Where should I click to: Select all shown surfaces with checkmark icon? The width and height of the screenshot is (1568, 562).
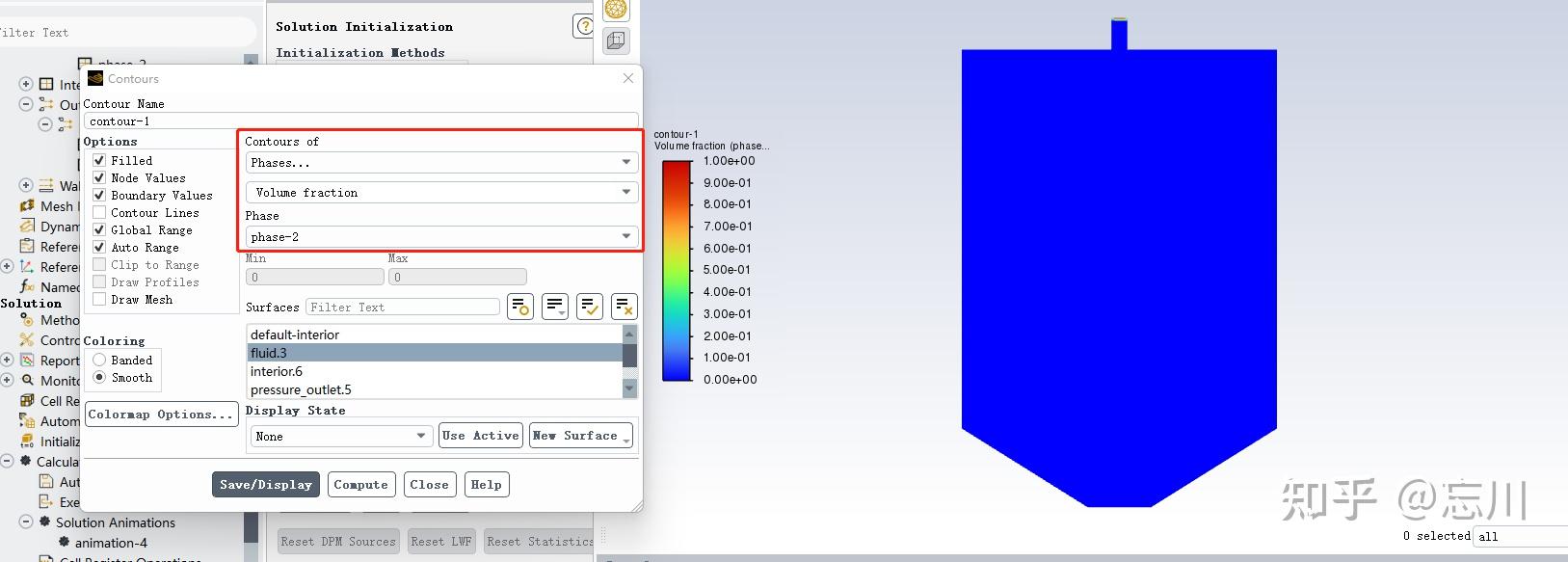coord(590,307)
